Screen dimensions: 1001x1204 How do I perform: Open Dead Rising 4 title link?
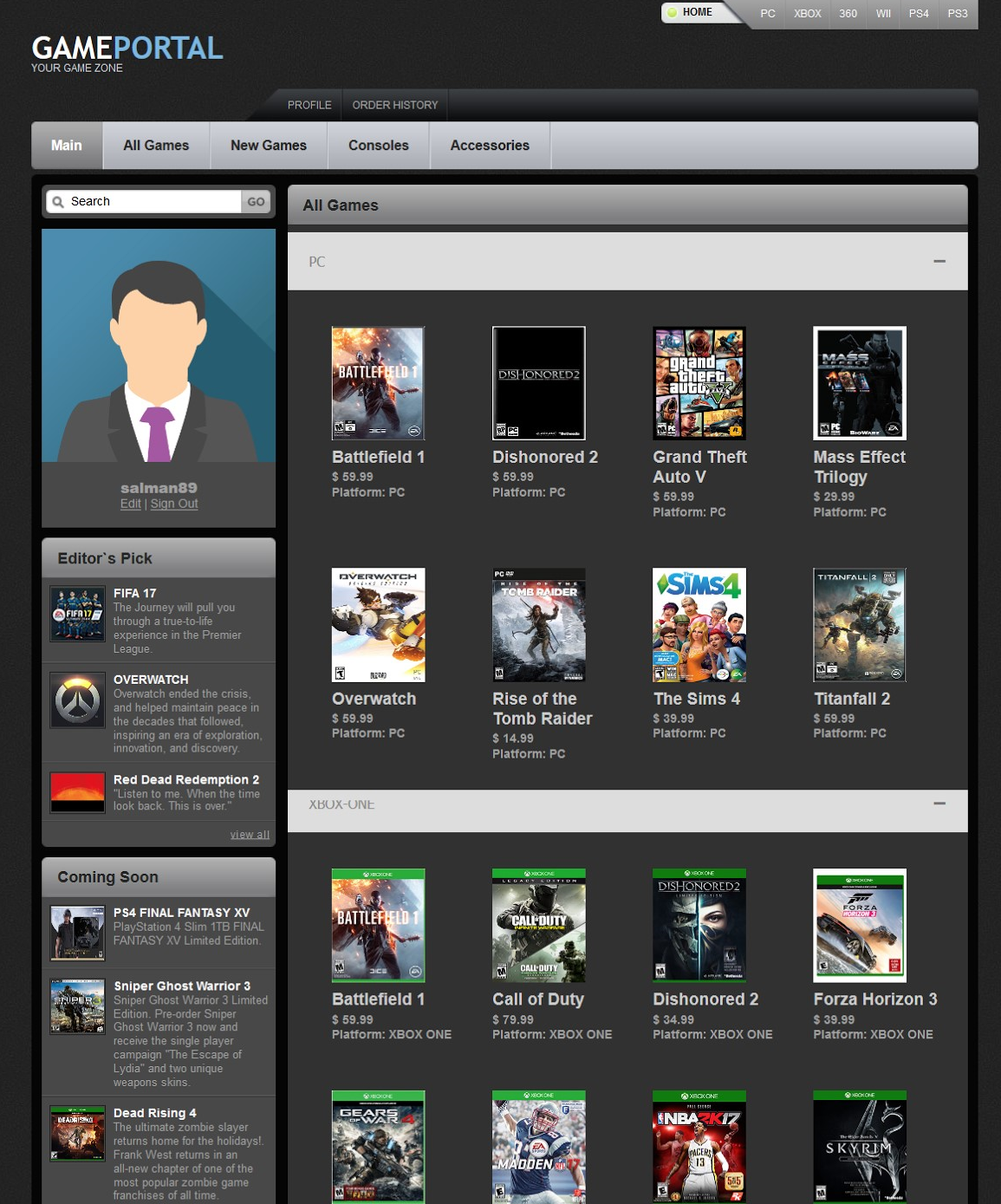[x=155, y=1113]
